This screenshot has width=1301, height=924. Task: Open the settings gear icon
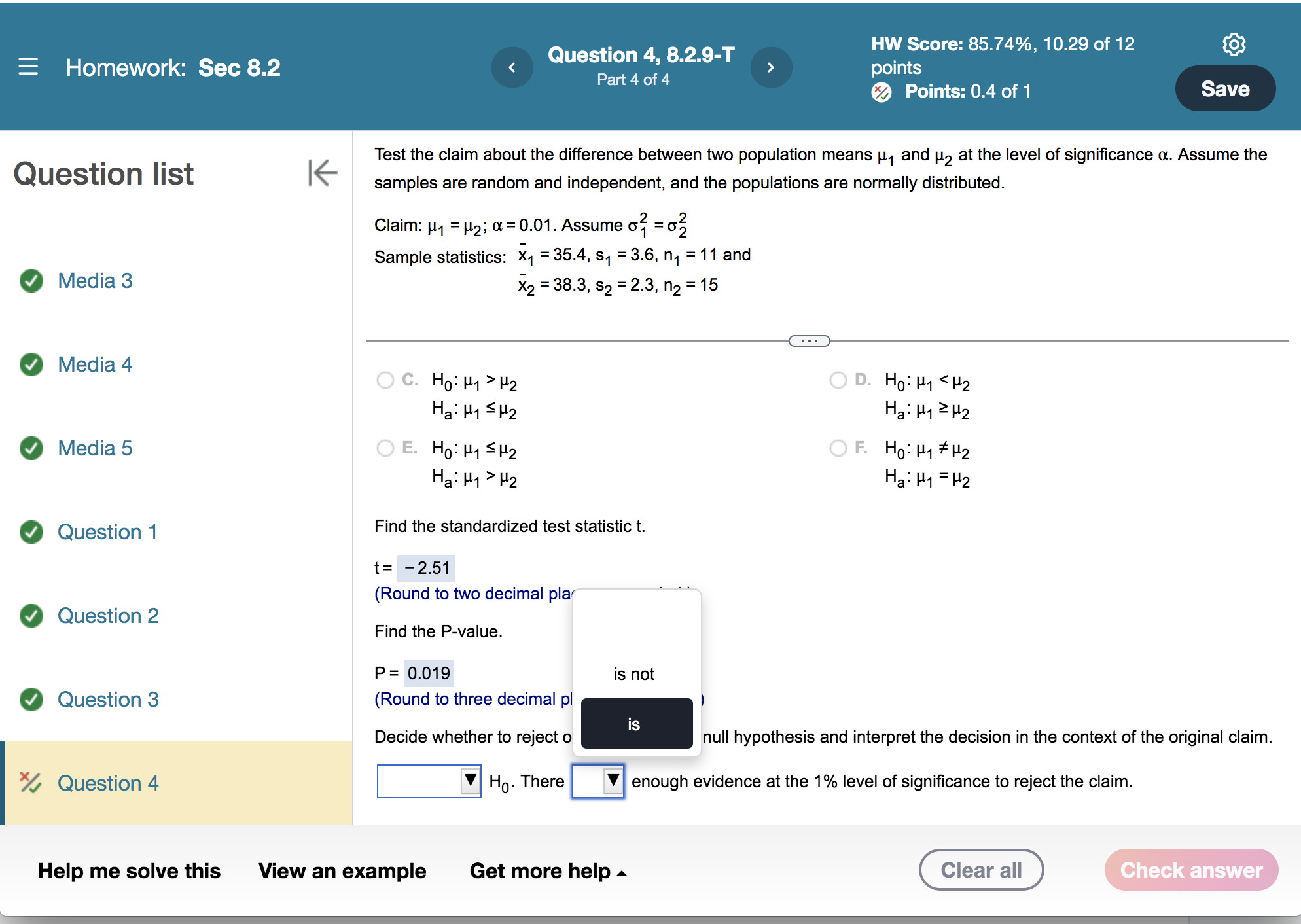tap(1234, 44)
